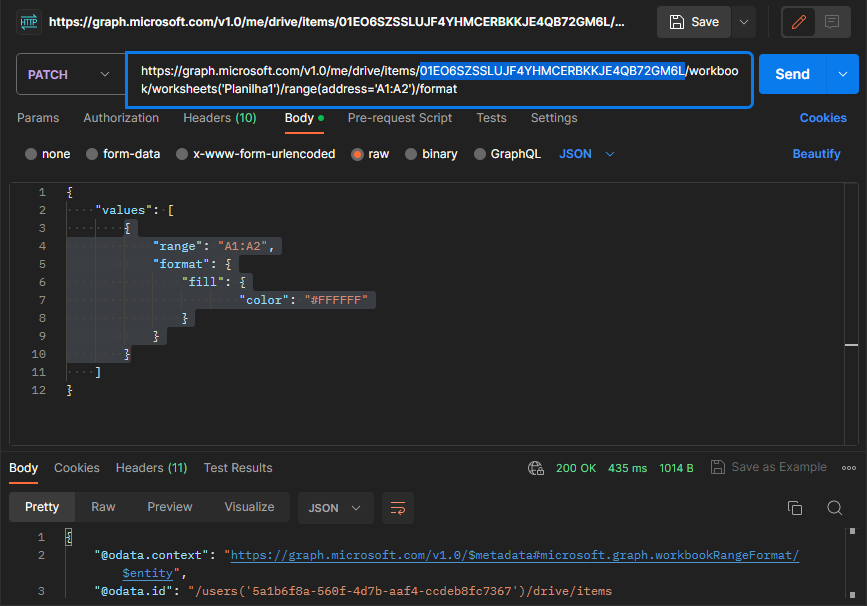Click the 435 ms response time
The height and width of the screenshot is (606, 867).
point(628,468)
